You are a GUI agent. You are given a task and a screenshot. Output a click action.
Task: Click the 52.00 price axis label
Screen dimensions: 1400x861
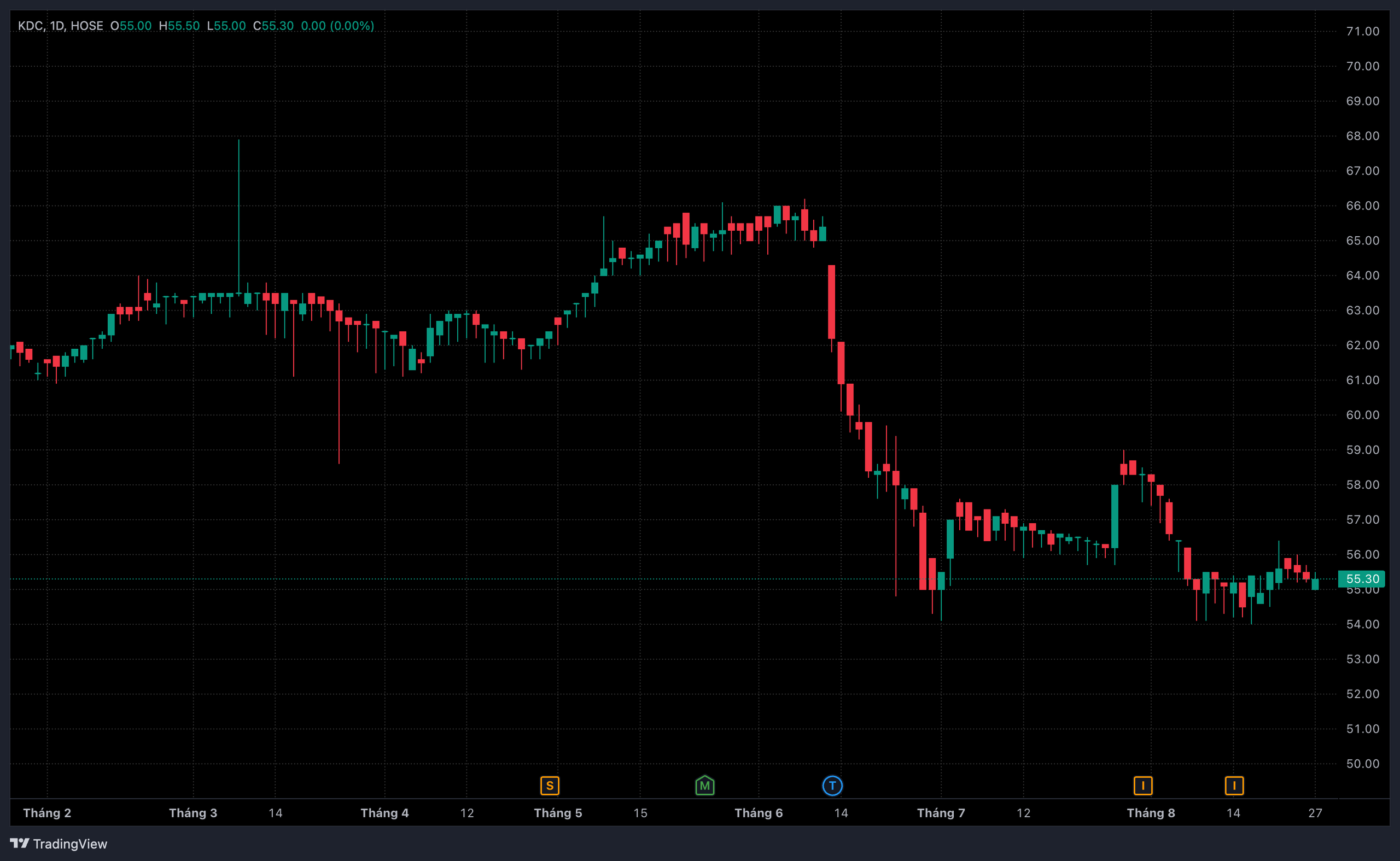coord(1362,694)
